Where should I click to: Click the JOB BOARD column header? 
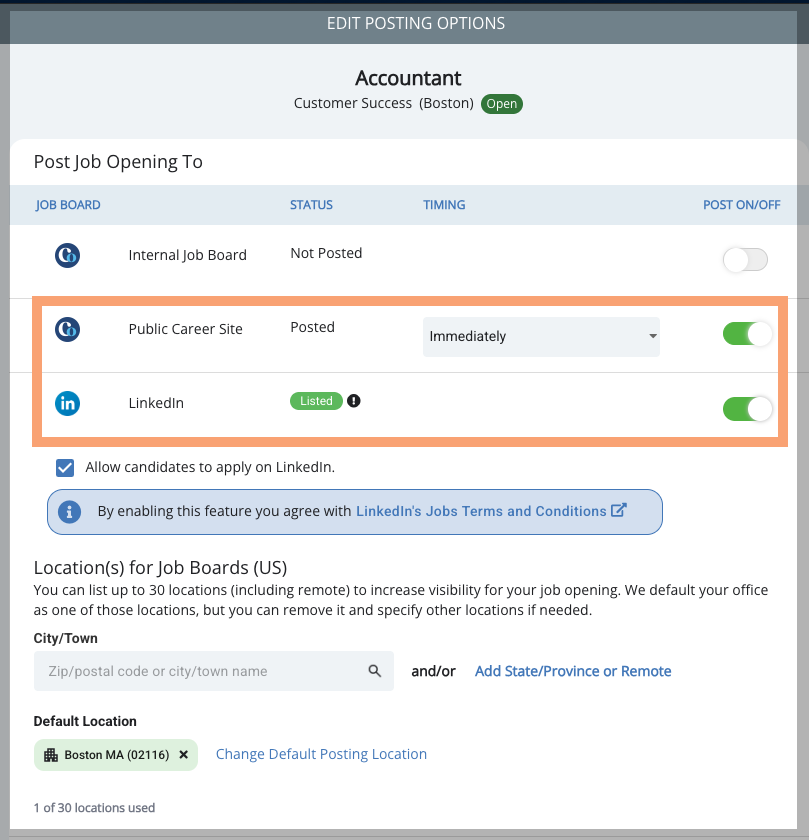[x=68, y=205]
